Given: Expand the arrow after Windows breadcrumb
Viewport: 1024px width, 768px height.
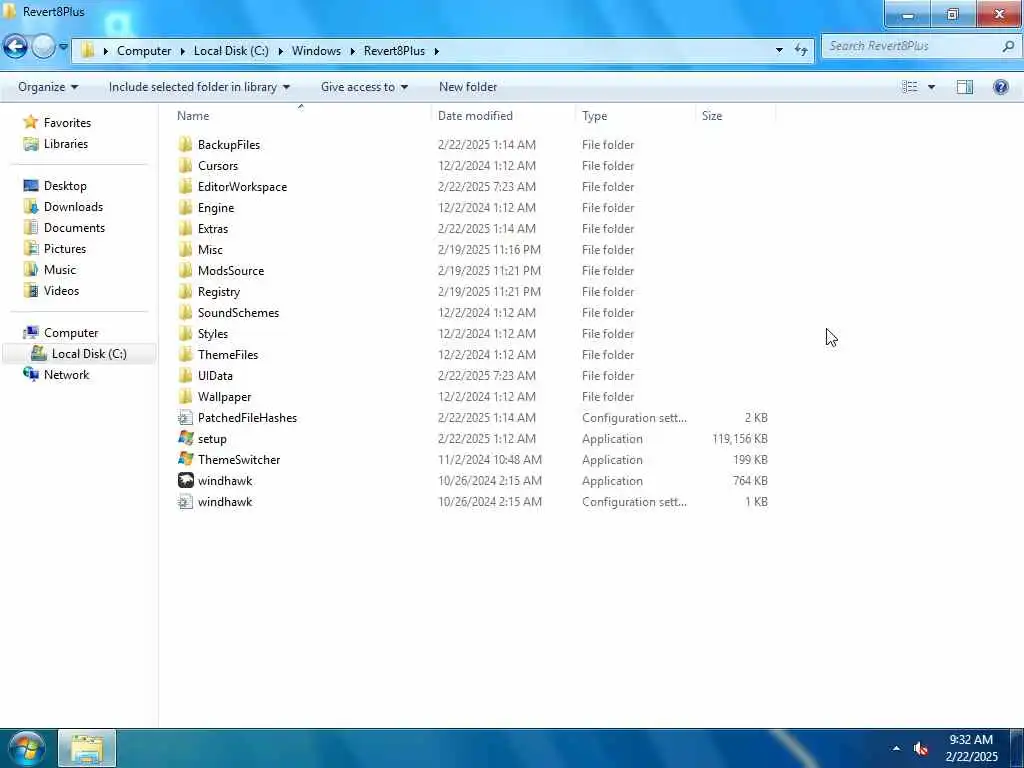Looking at the screenshot, I should tap(352, 51).
